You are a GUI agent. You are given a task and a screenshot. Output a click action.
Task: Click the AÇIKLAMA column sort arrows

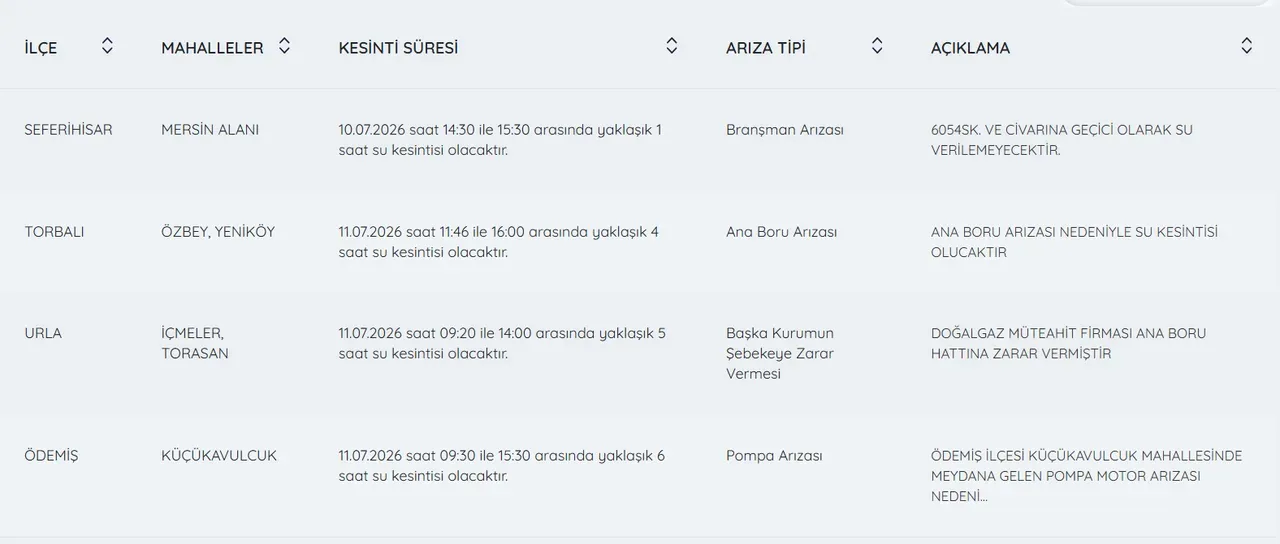point(1246,46)
